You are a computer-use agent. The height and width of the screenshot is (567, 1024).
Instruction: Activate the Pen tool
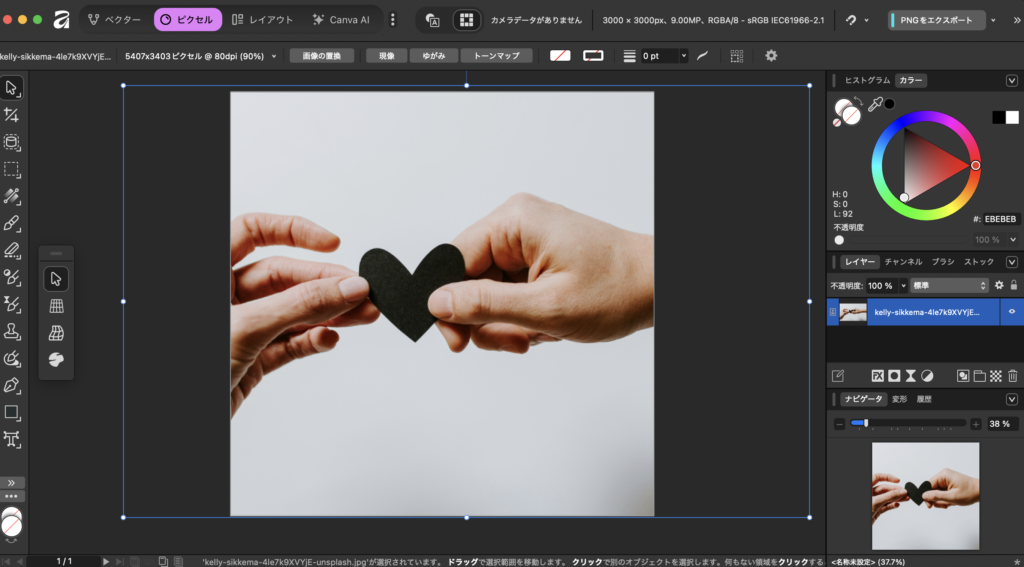coord(12,385)
